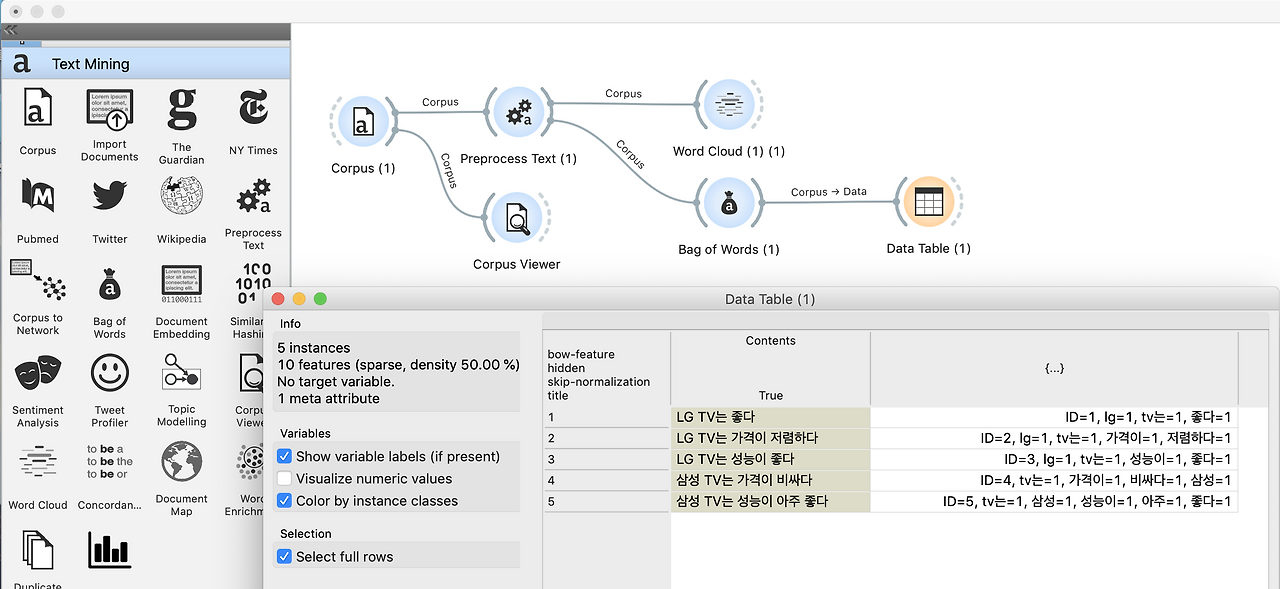The image size is (1280, 589).
Task: Click cell 'LG TV는 가격이 저렴하다'
Action: (x=770, y=438)
